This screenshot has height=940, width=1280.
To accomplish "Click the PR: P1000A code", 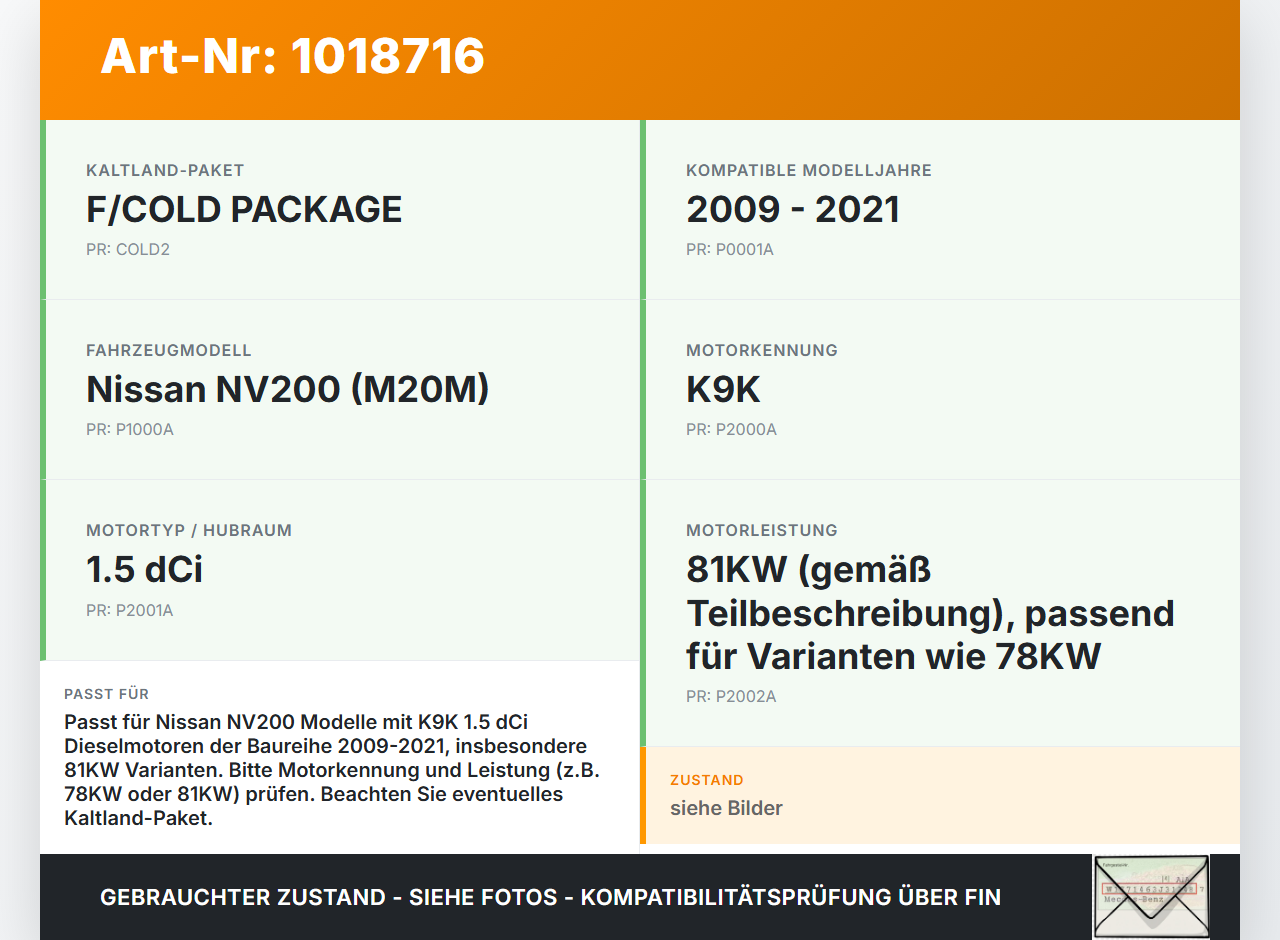I will click(130, 429).
